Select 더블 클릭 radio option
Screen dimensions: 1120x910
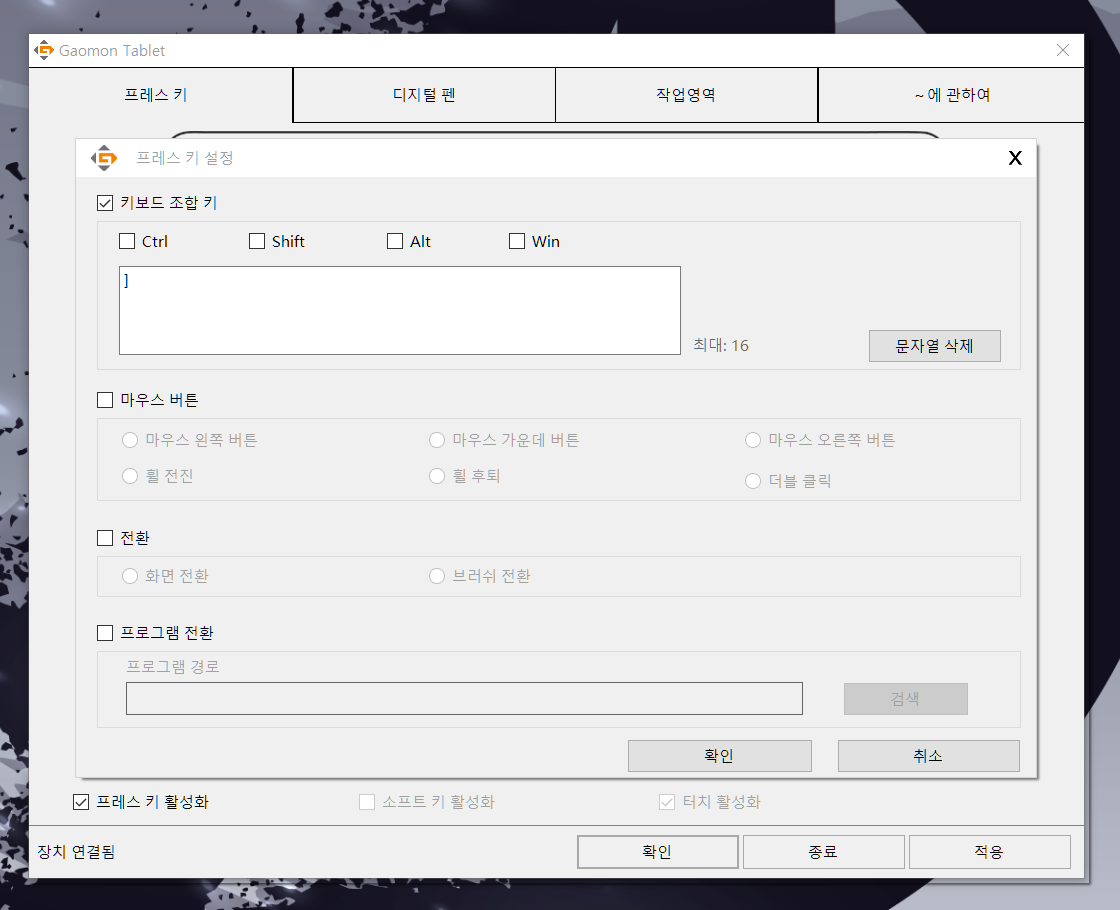click(753, 481)
